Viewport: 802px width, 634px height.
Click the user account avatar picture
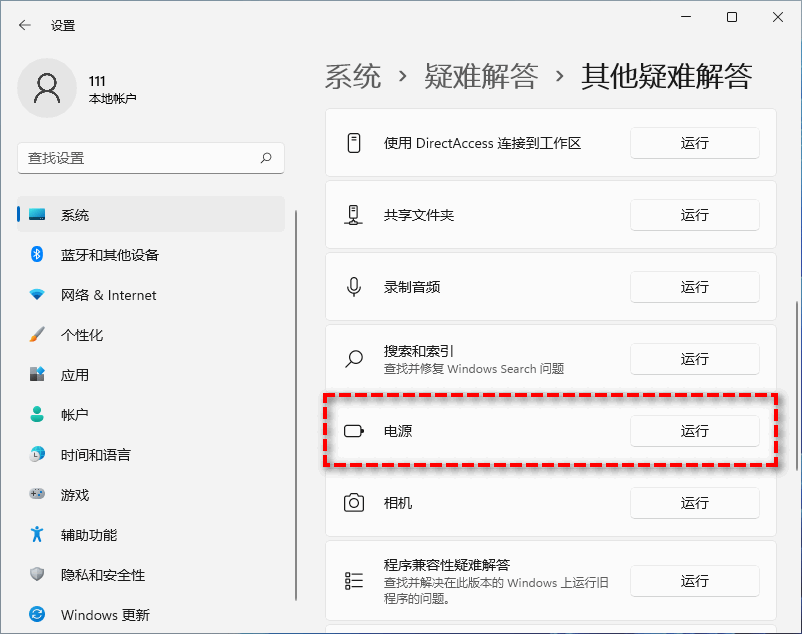click(47, 89)
